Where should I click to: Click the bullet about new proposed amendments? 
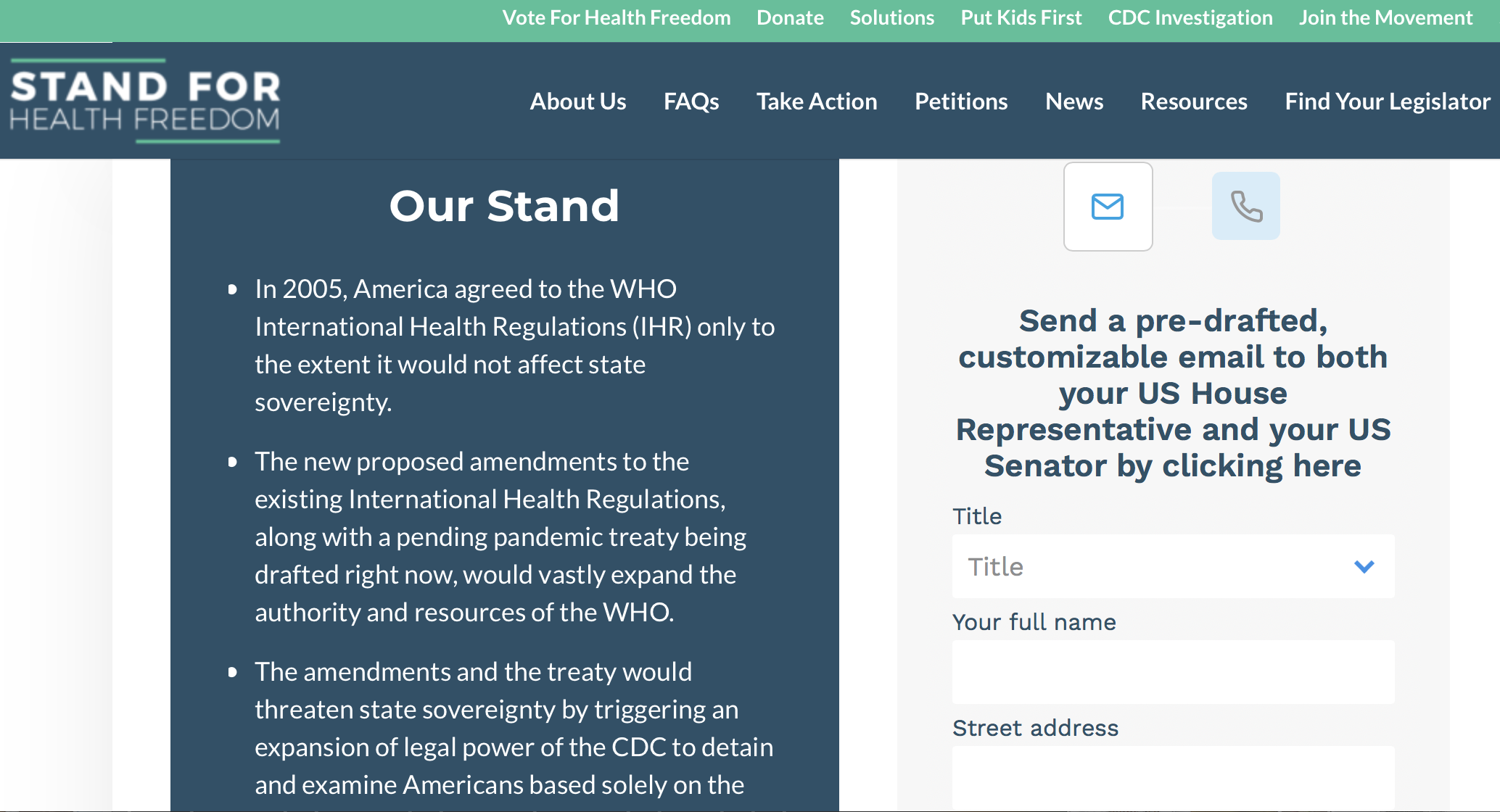tap(500, 536)
